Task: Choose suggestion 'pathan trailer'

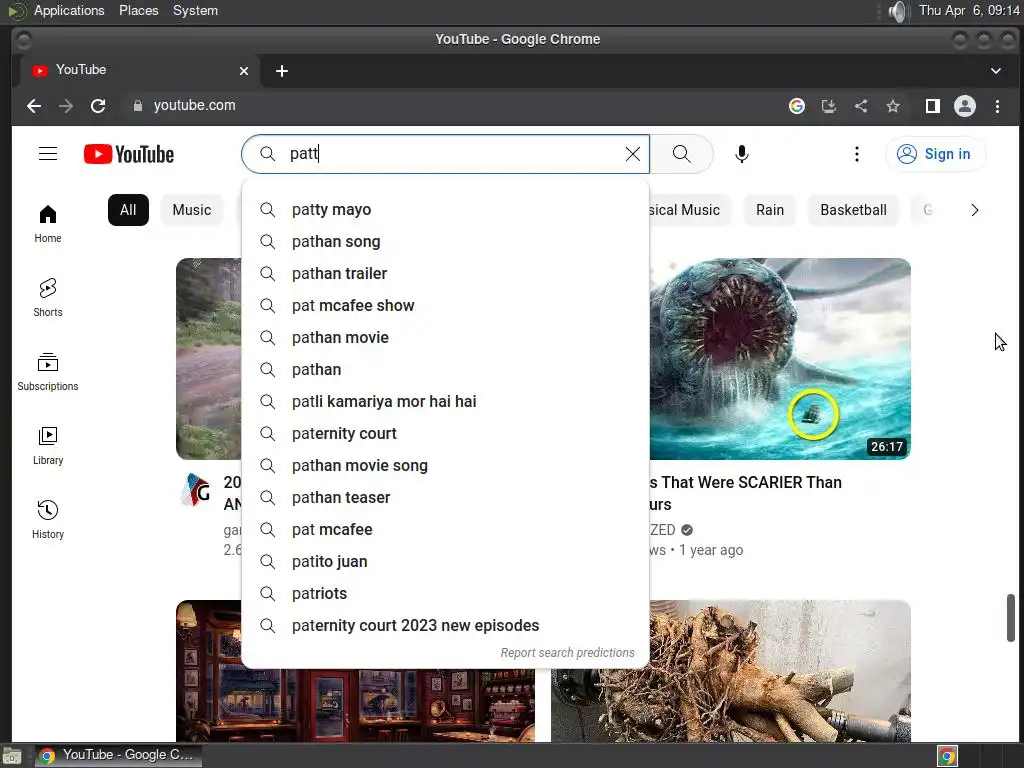Action: (445, 274)
